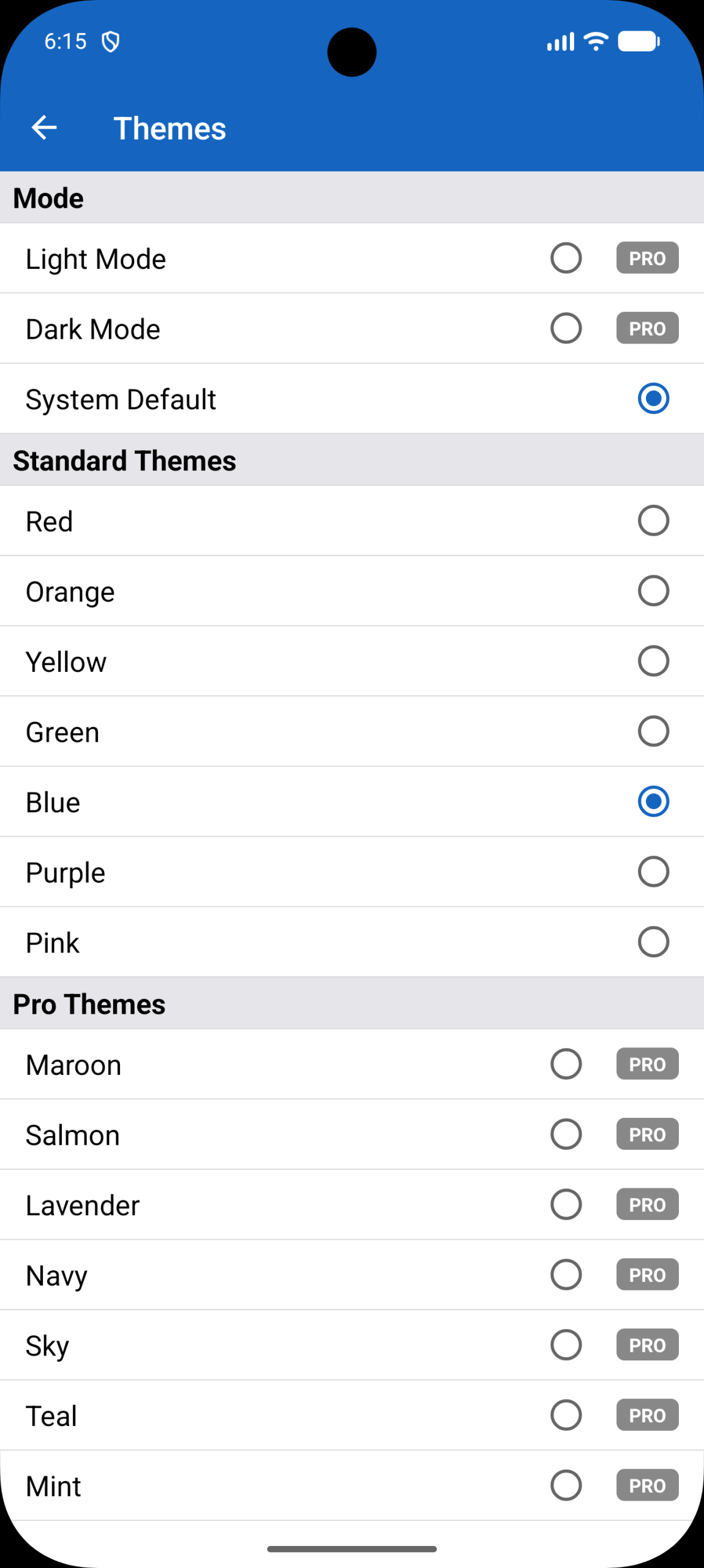This screenshot has width=704, height=1568.
Task: Tap the shield icon in status bar
Action: [110, 42]
